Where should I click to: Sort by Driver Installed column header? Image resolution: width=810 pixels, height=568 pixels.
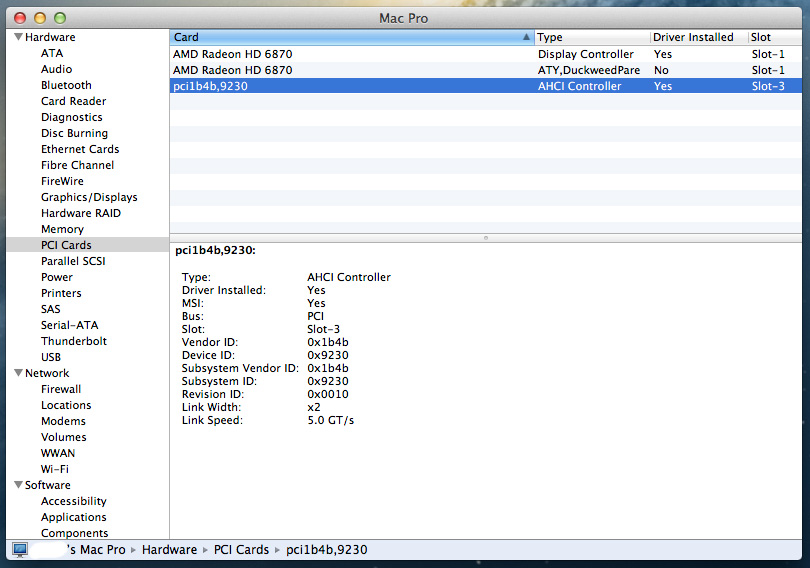(698, 37)
